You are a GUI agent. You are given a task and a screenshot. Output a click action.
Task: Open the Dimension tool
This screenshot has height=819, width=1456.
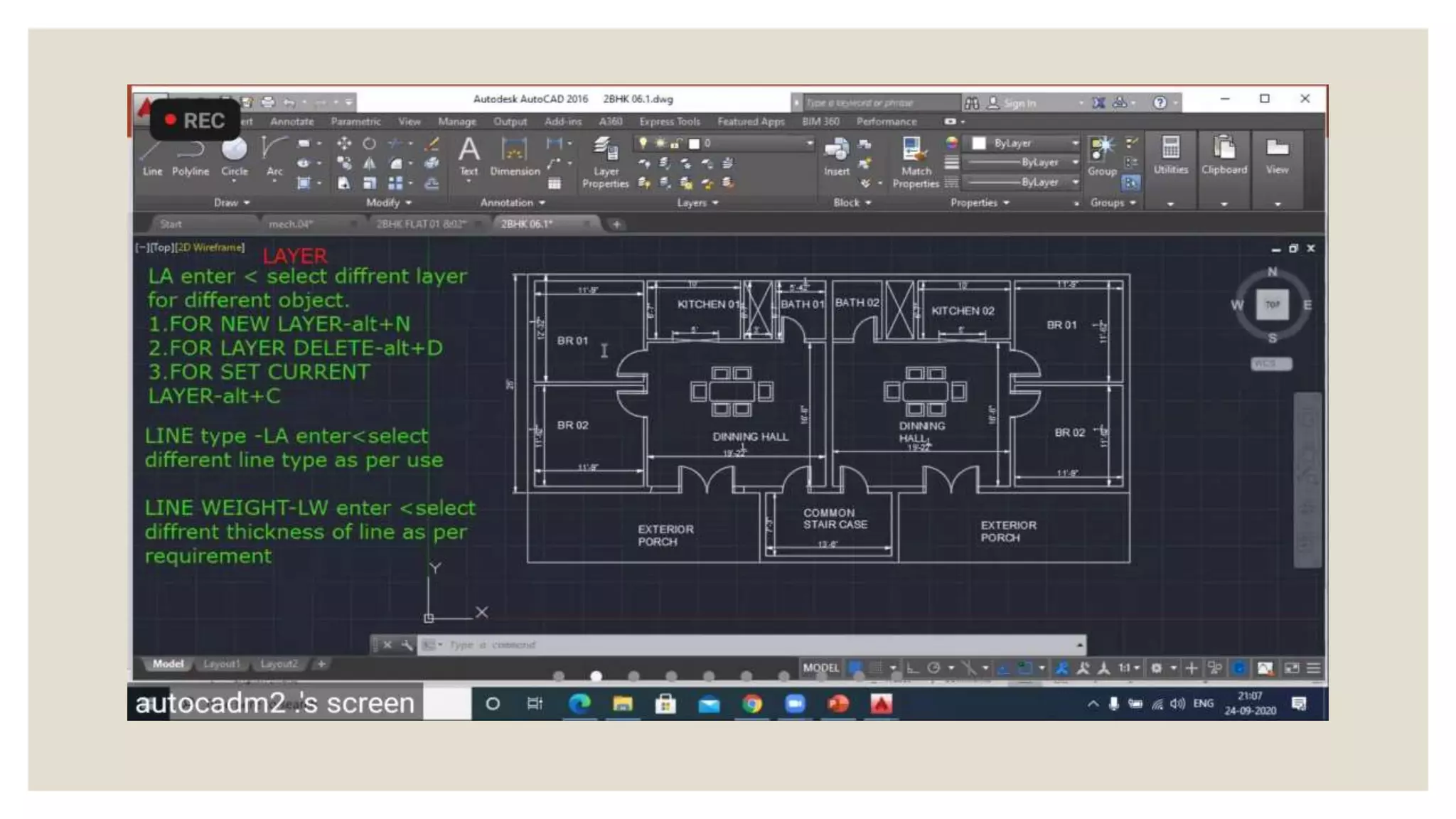pos(515,156)
